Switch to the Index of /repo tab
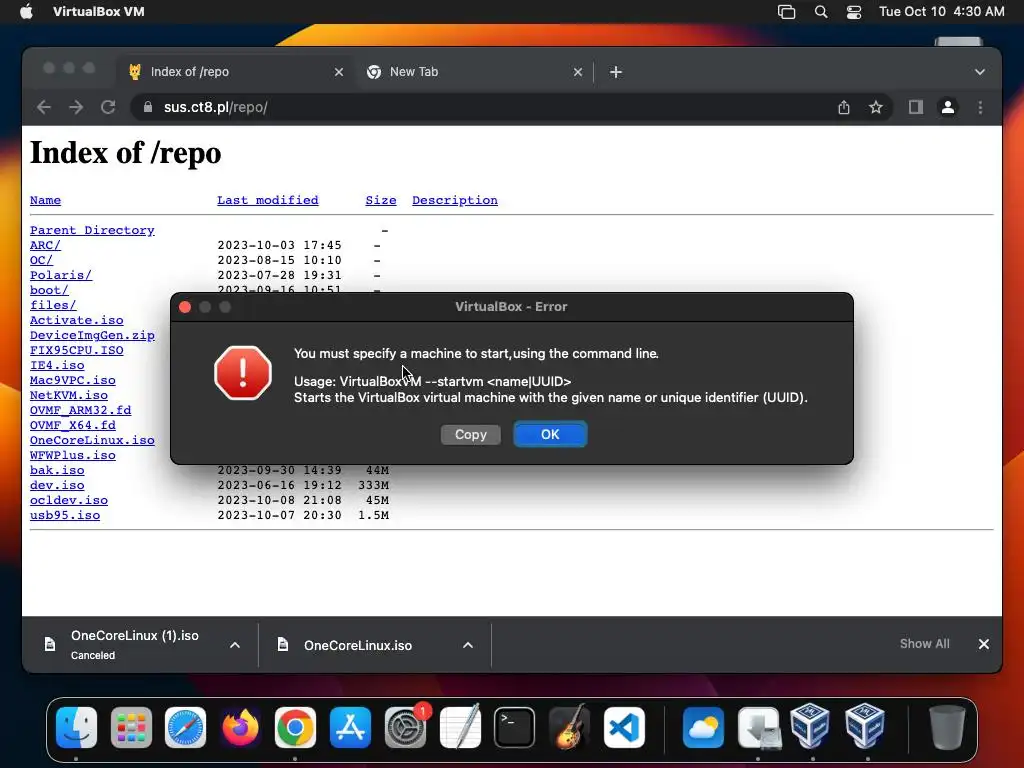This screenshot has height=768, width=1024. click(235, 72)
